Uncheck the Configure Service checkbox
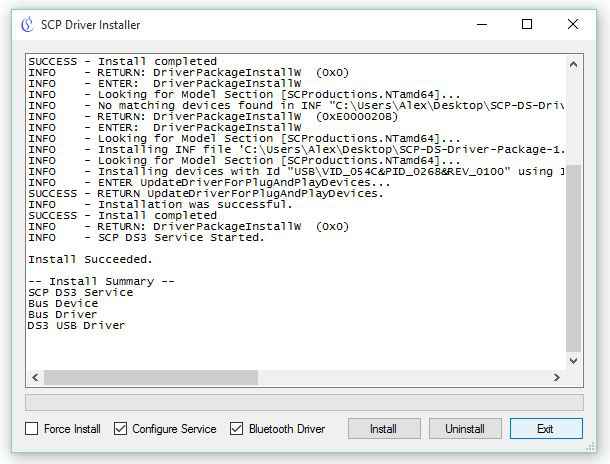This screenshot has height=464, width=610. [x=120, y=429]
